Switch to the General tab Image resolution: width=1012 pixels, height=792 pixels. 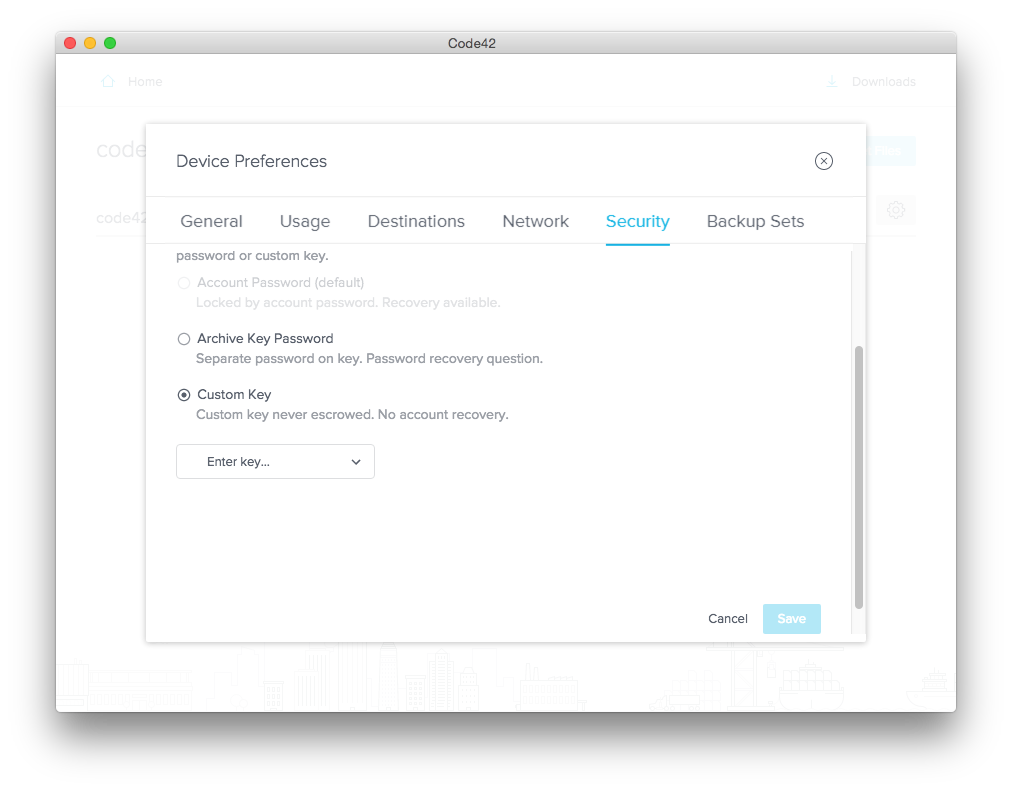[x=211, y=221]
